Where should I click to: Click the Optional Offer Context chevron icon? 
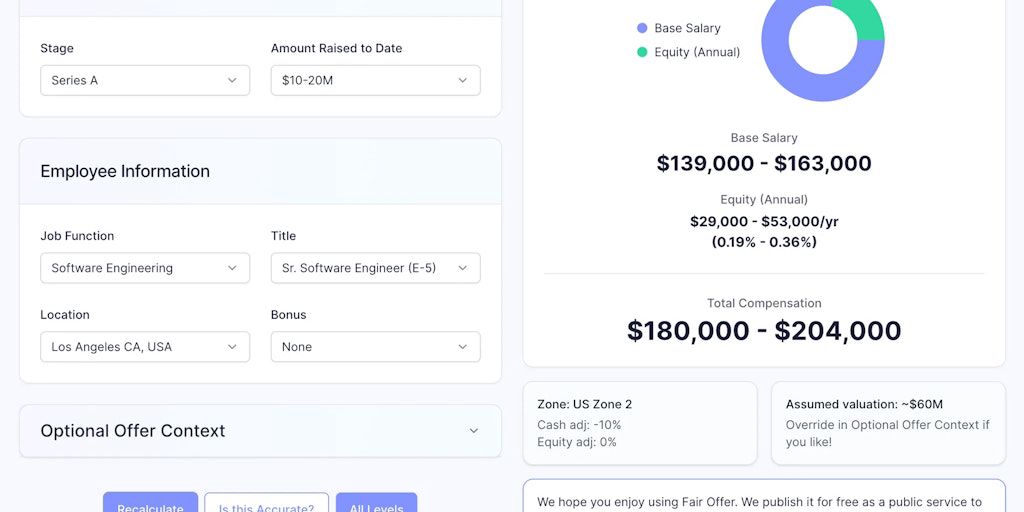474,431
